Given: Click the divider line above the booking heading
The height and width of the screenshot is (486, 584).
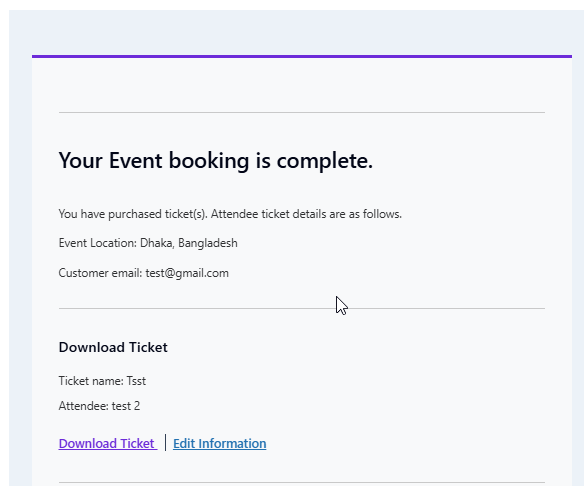Looking at the screenshot, I should click(x=302, y=112).
